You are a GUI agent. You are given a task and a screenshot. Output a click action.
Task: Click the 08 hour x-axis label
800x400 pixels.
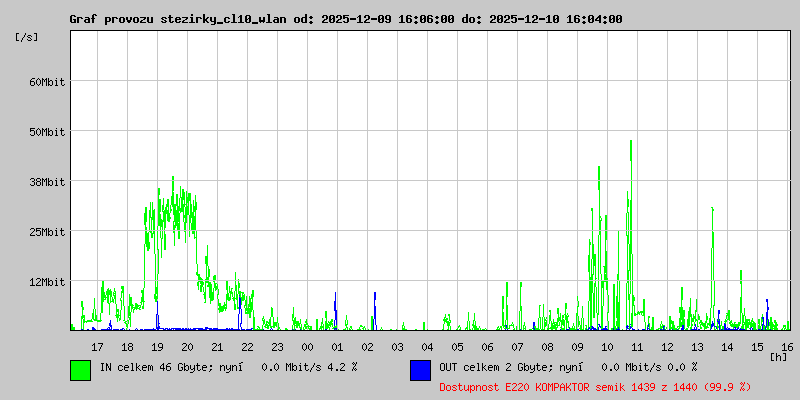pyautogui.click(x=547, y=347)
